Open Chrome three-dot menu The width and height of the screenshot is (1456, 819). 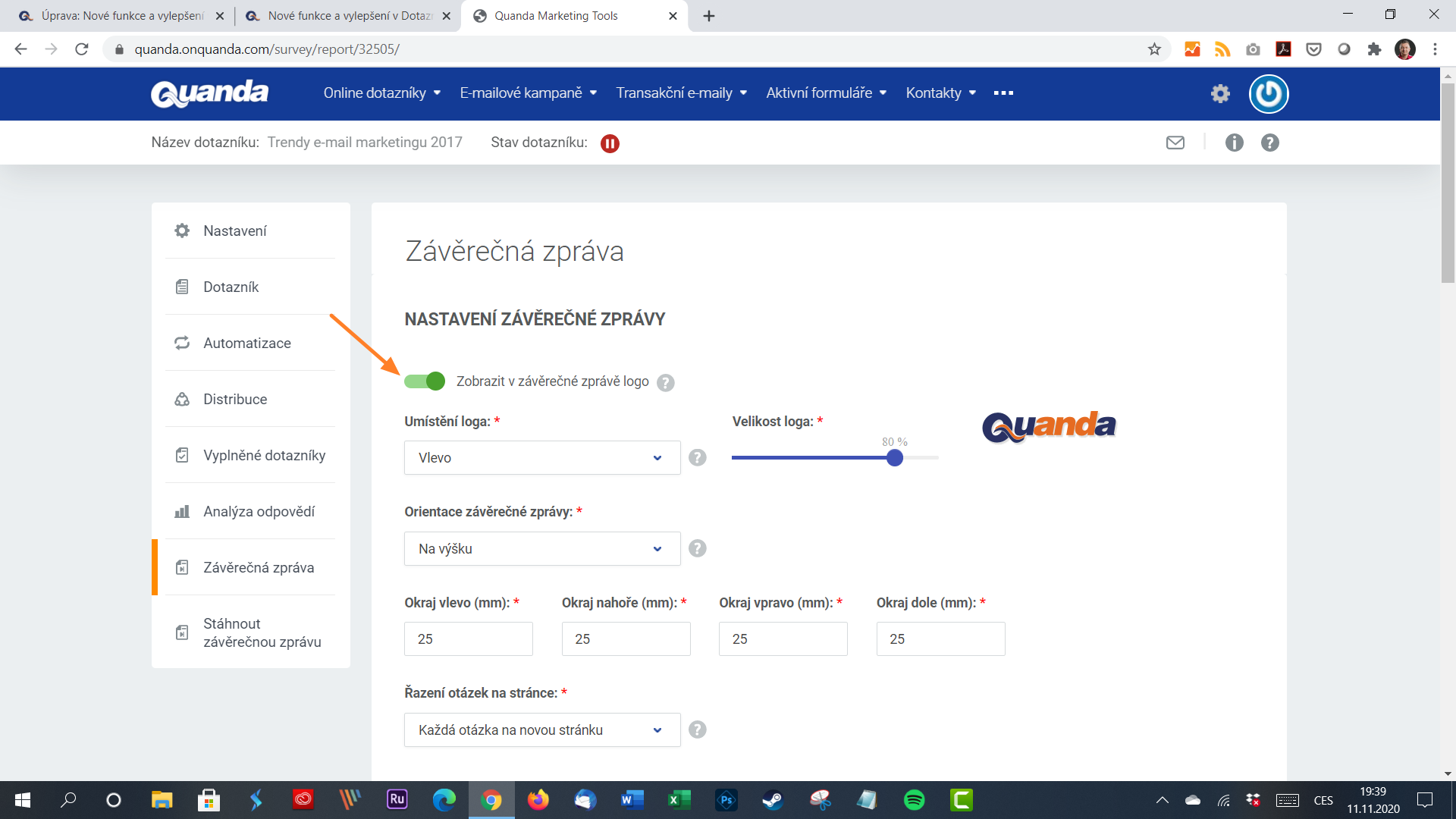pos(1435,49)
